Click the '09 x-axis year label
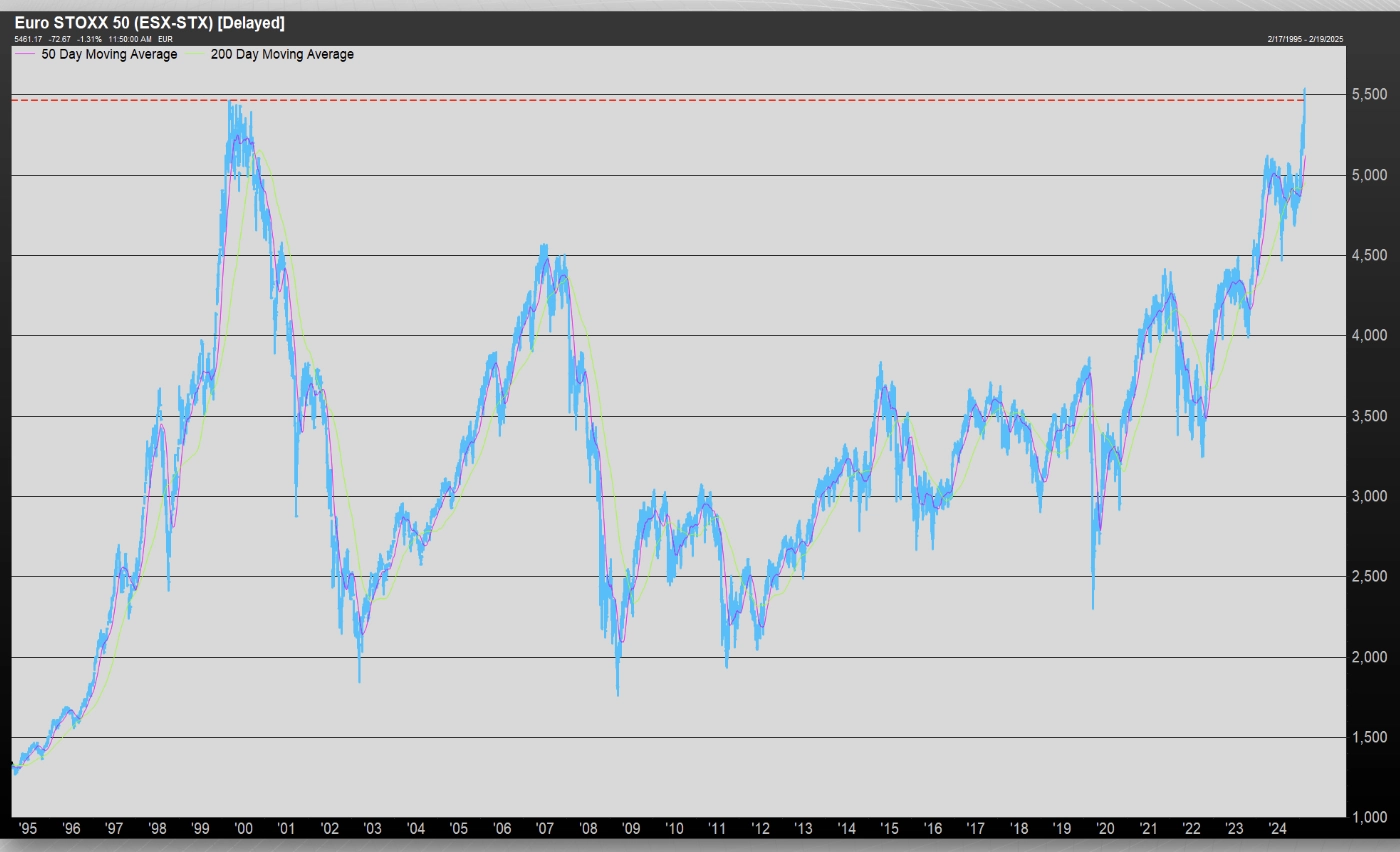1400x852 pixels. click(631, 828)
